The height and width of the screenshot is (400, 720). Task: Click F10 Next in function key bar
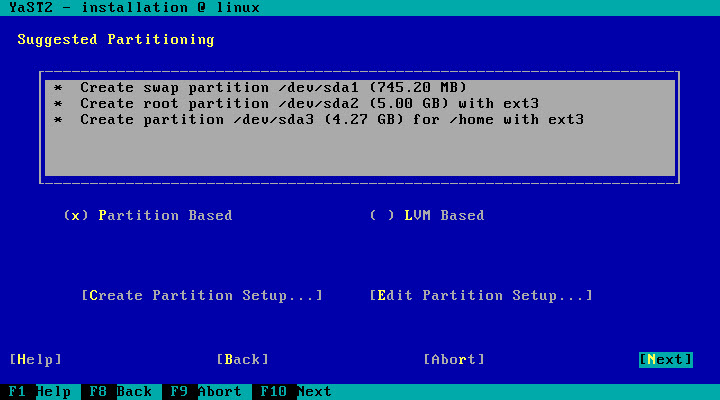click(297, 392)
